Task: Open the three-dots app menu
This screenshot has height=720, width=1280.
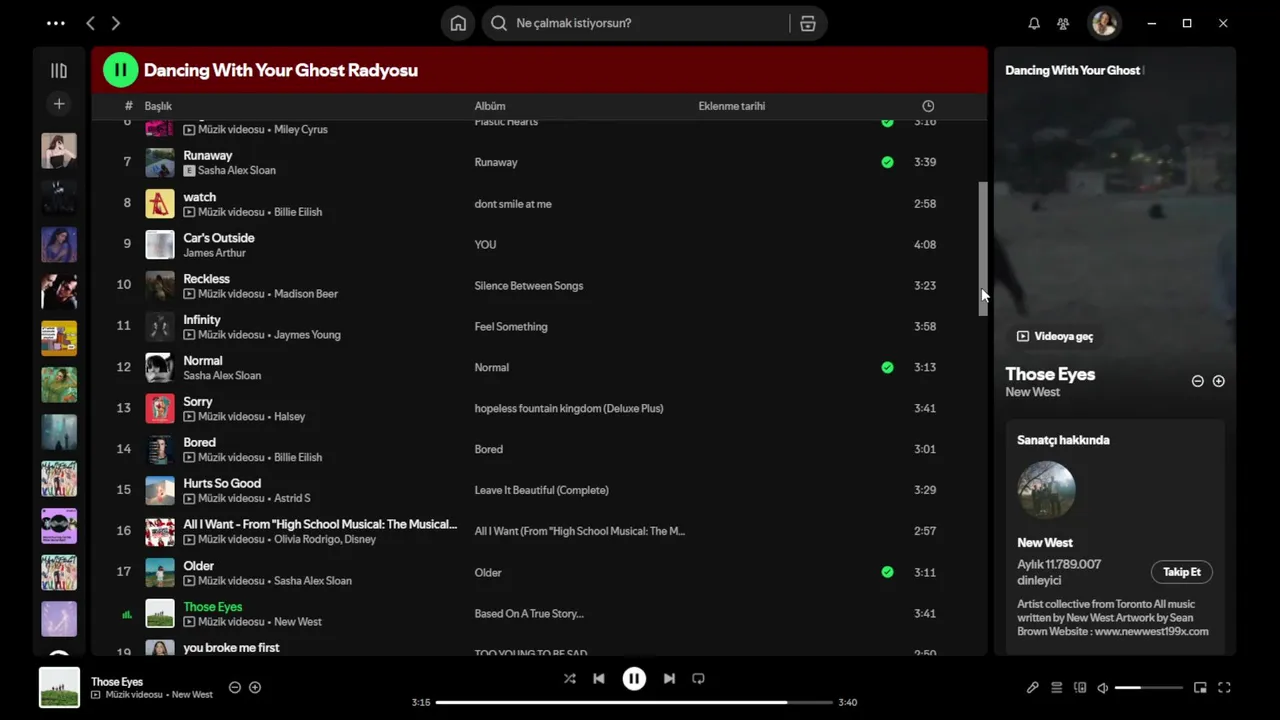Action: (x=56, y=23)
